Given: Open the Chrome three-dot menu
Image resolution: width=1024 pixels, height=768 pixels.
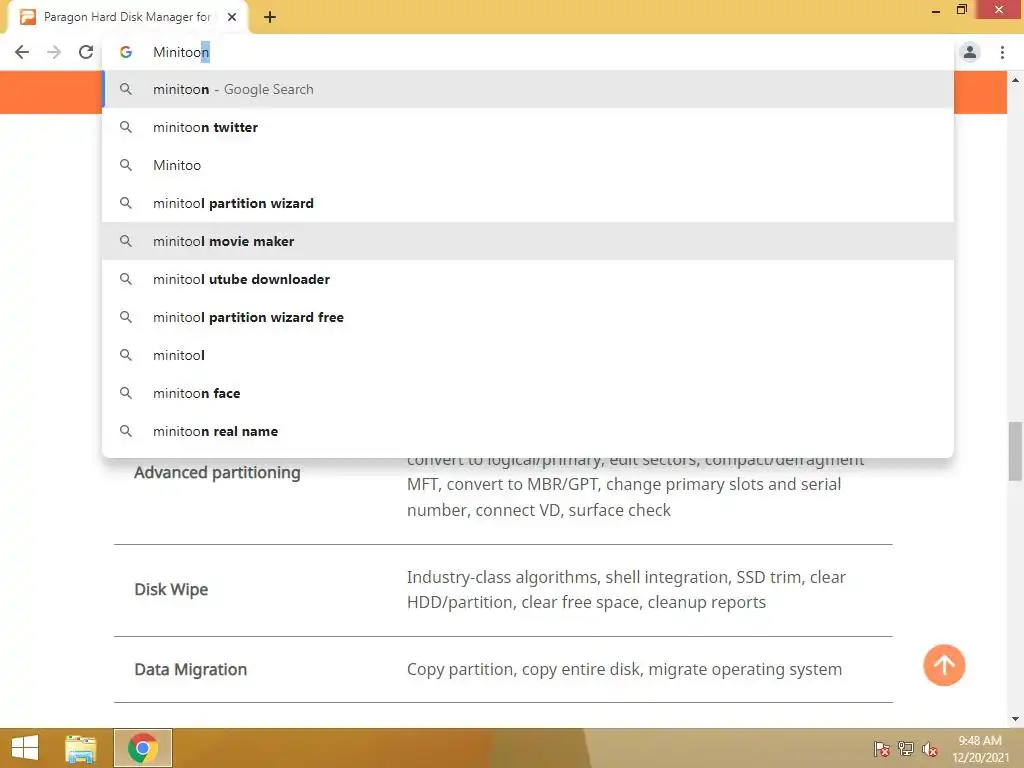Looking at the screenshot, I should (1002, 52).
